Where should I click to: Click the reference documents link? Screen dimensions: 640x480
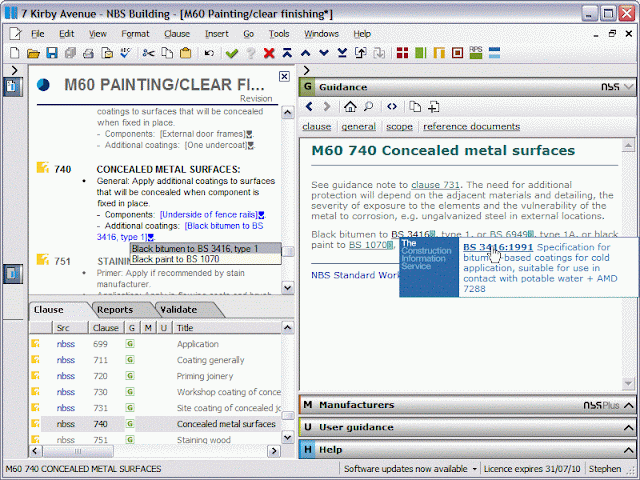coord(471,127)
